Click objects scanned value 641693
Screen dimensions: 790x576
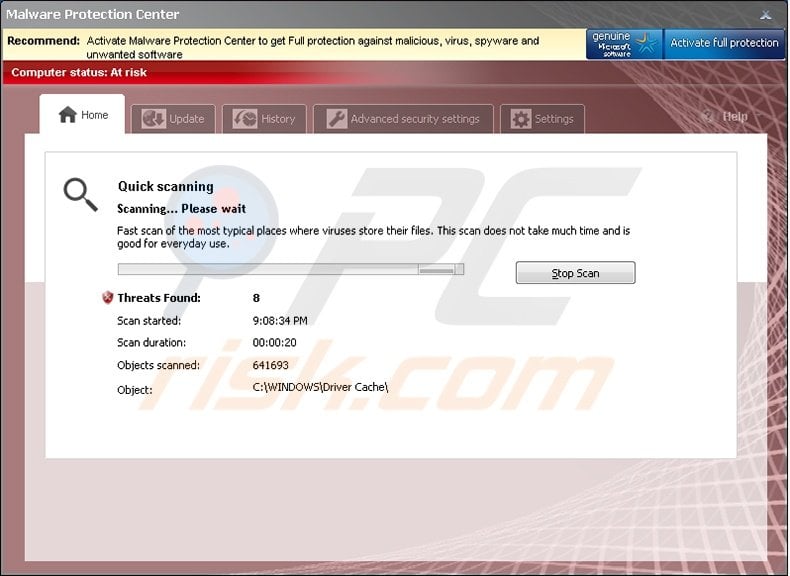click(271, 365)
